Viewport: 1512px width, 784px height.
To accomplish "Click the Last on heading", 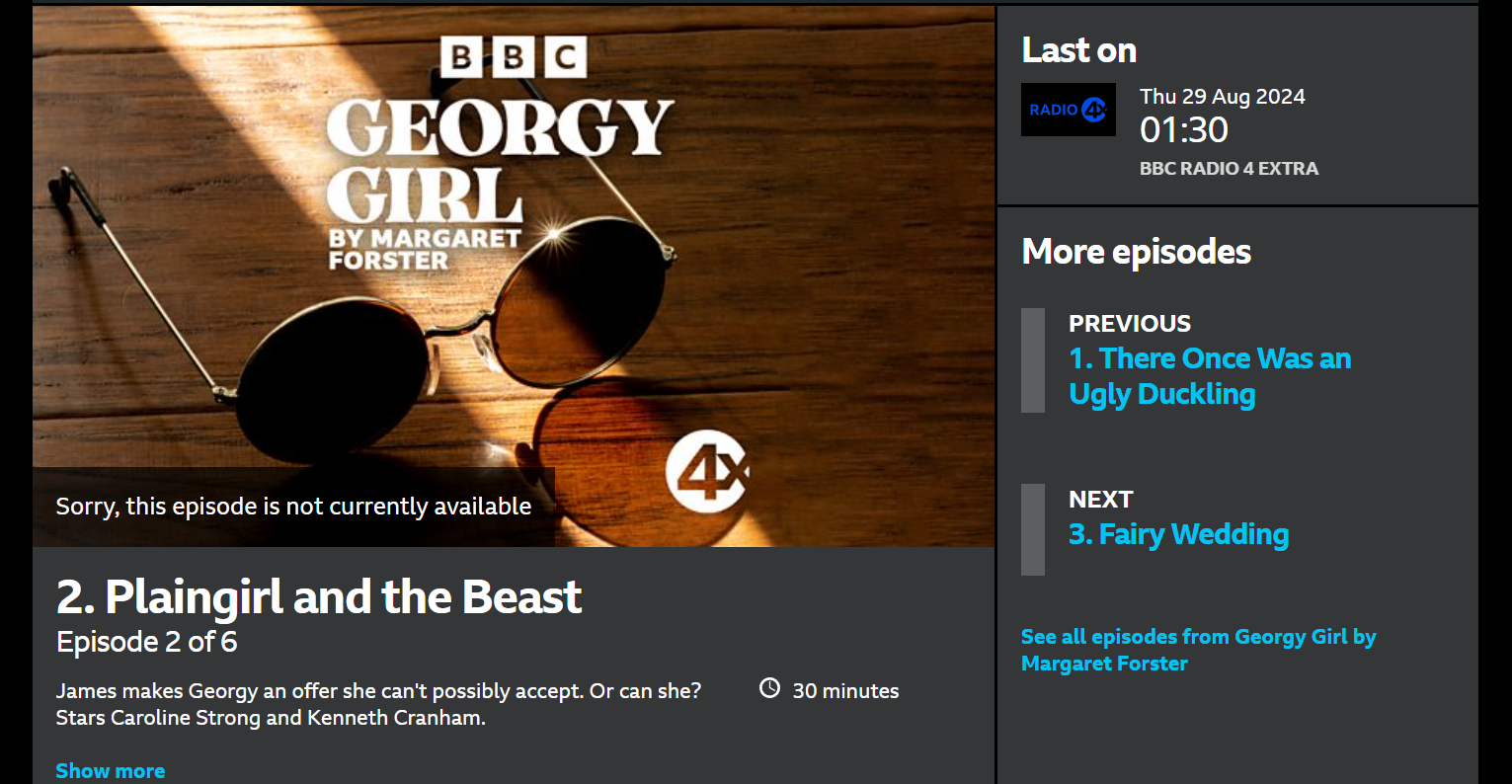I will pyautogui.click(x=1079, y=50).
